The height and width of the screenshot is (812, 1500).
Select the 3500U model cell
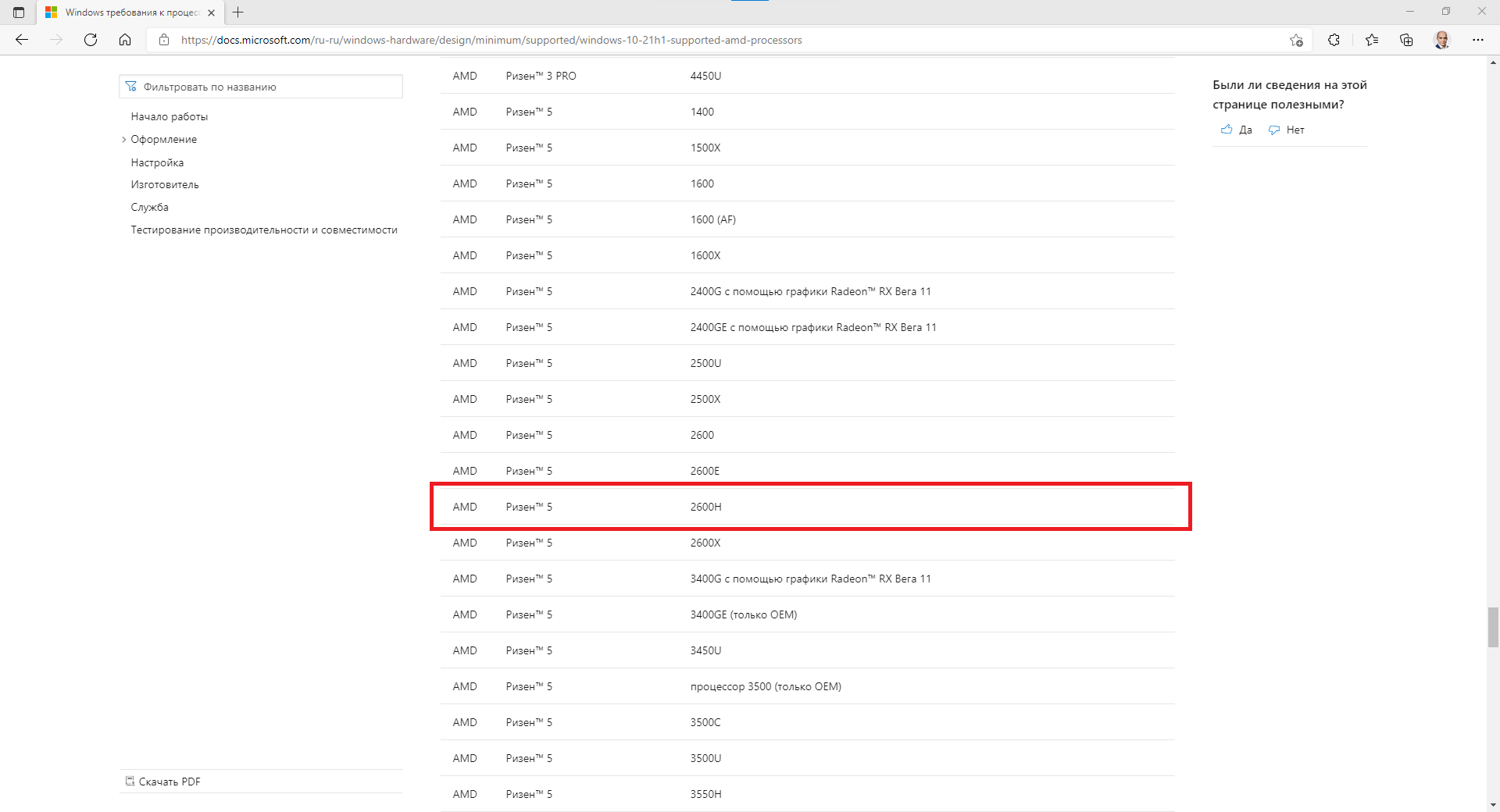pyautogui.click(x=705, y=758)
